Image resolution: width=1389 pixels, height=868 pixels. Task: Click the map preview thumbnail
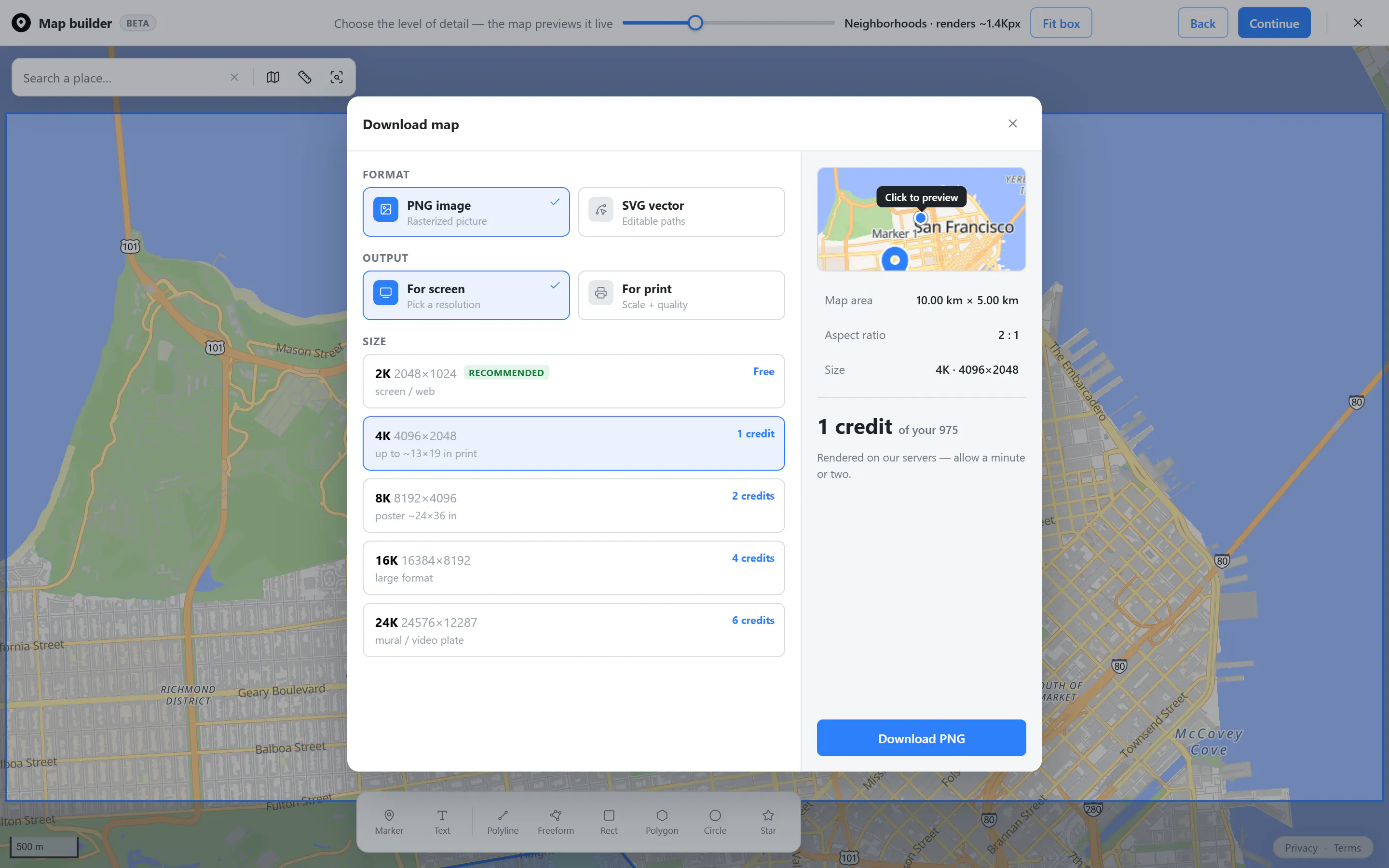921,219
